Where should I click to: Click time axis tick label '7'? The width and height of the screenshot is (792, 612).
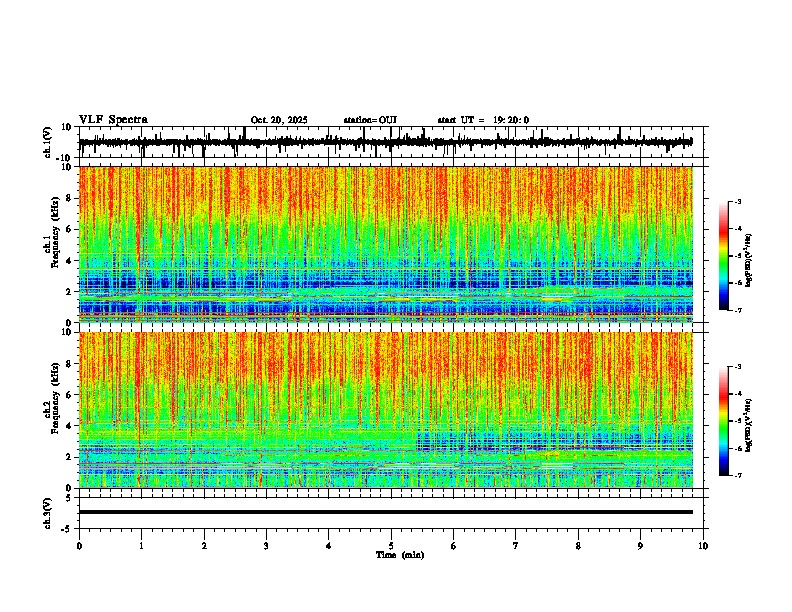tap(516, 546)
